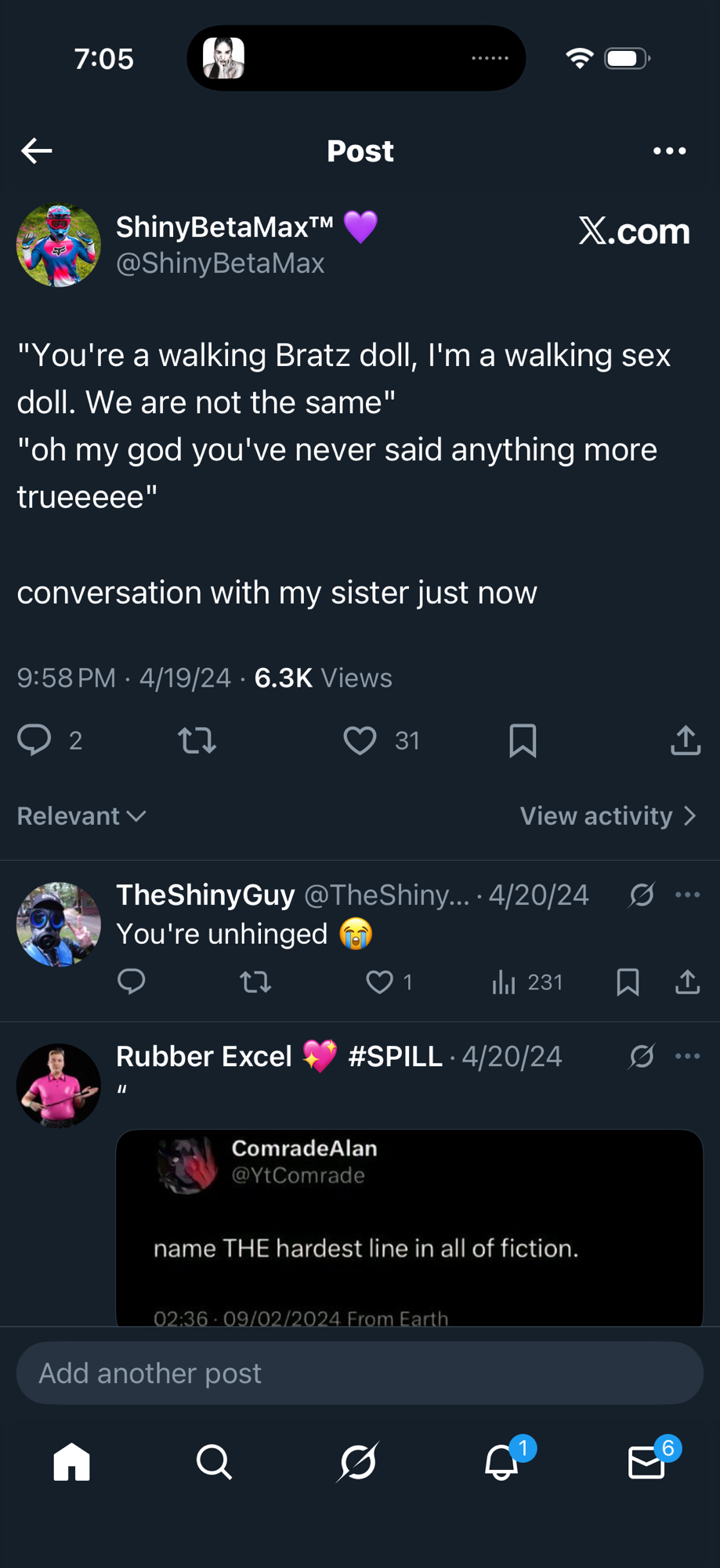The image size is (720, 1568).
Task: Switch to the Home tab
Action: 72,1462
